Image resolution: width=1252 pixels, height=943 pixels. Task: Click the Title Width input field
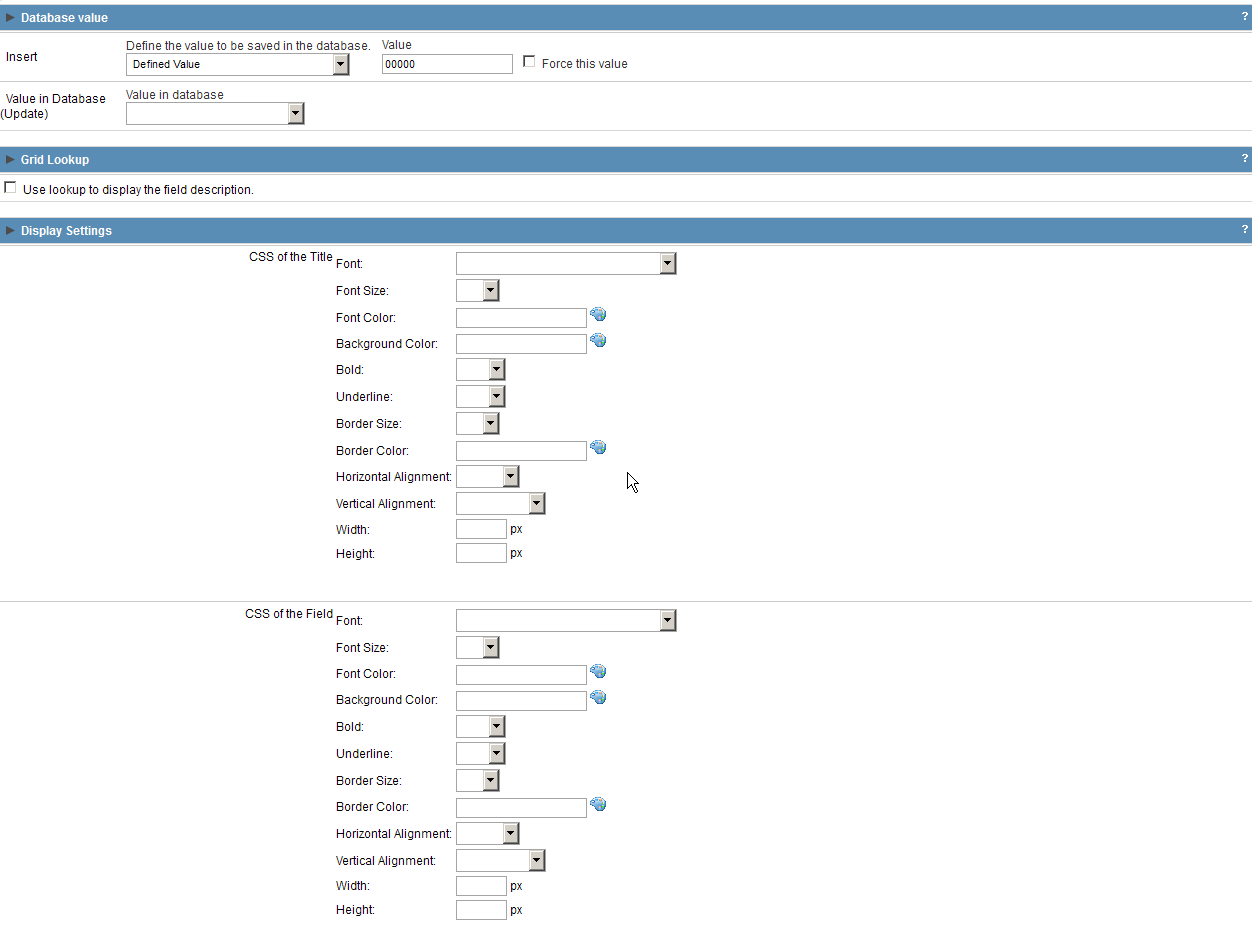pos(481,530)
